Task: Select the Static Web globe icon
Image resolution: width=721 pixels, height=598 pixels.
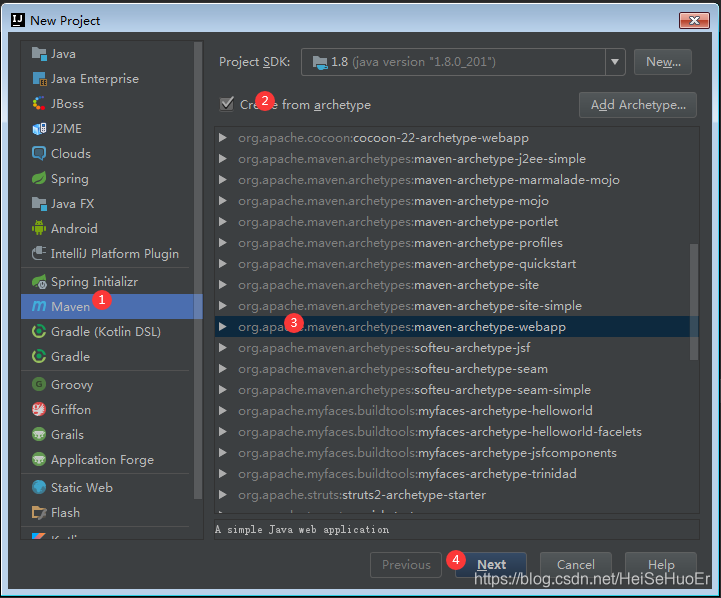Action: [x=39, y=487]
